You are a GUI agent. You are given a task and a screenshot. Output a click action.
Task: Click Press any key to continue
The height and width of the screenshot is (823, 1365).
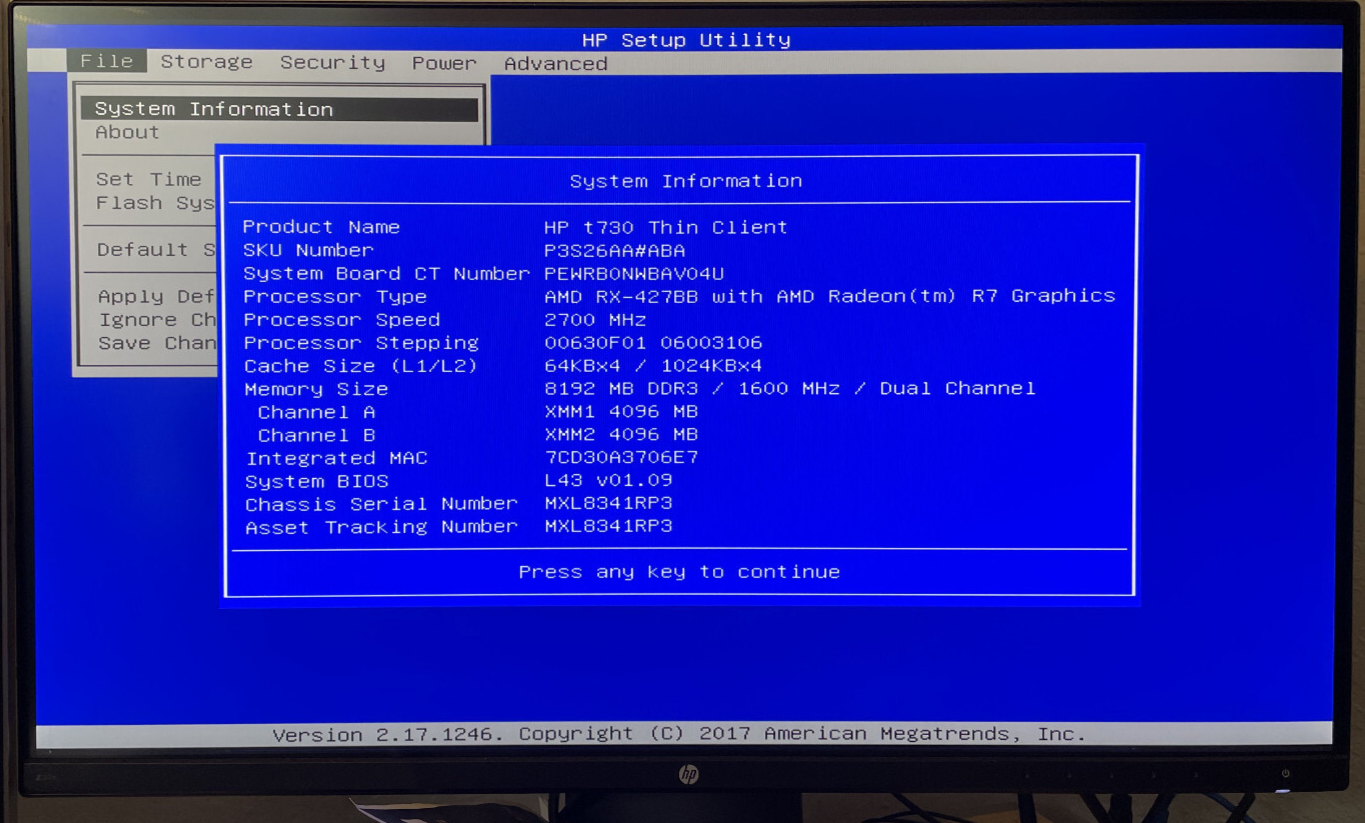pos(679,572)
